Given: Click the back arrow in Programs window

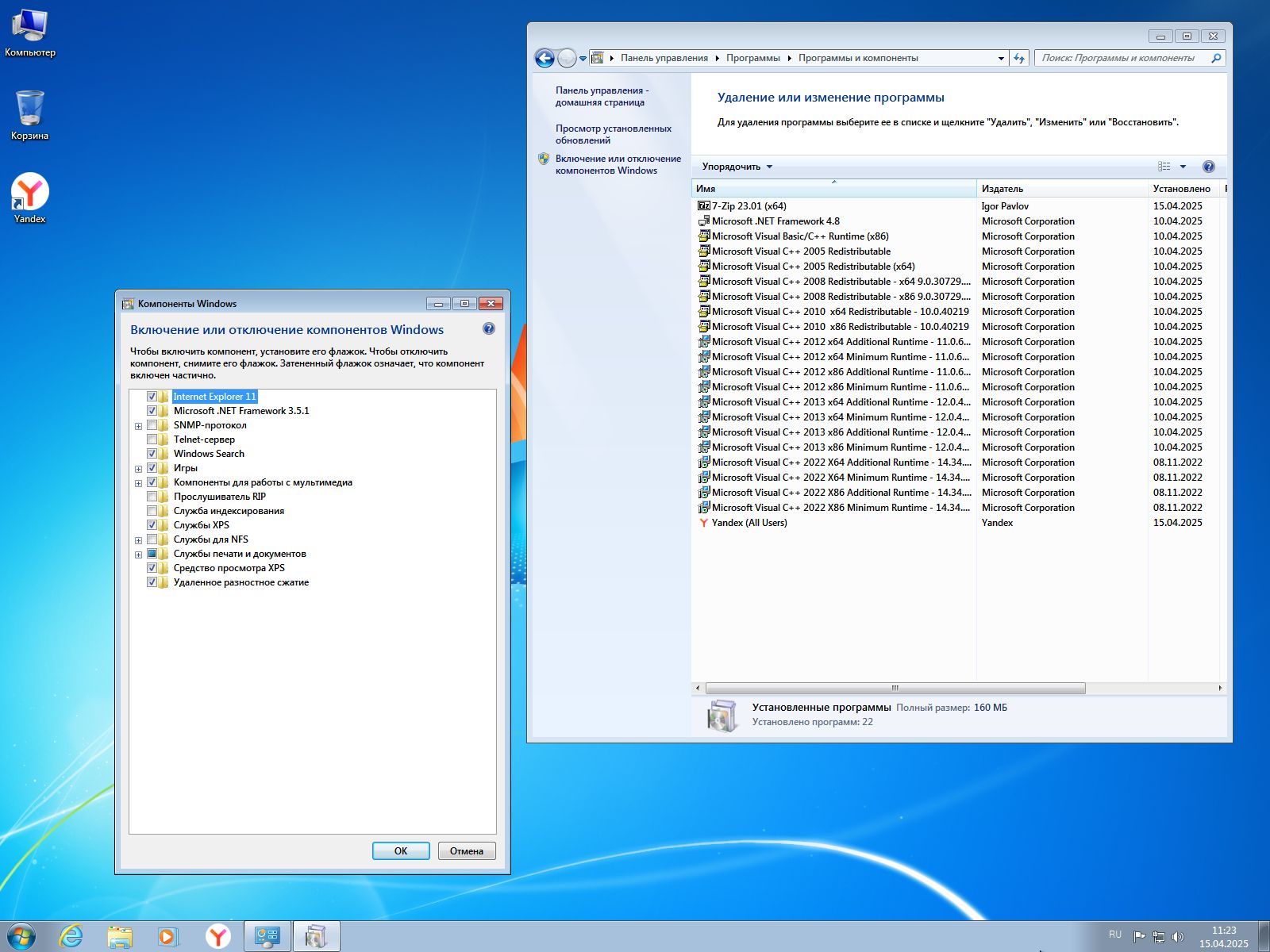Looking at the screenshot, I should pos(545,58).
